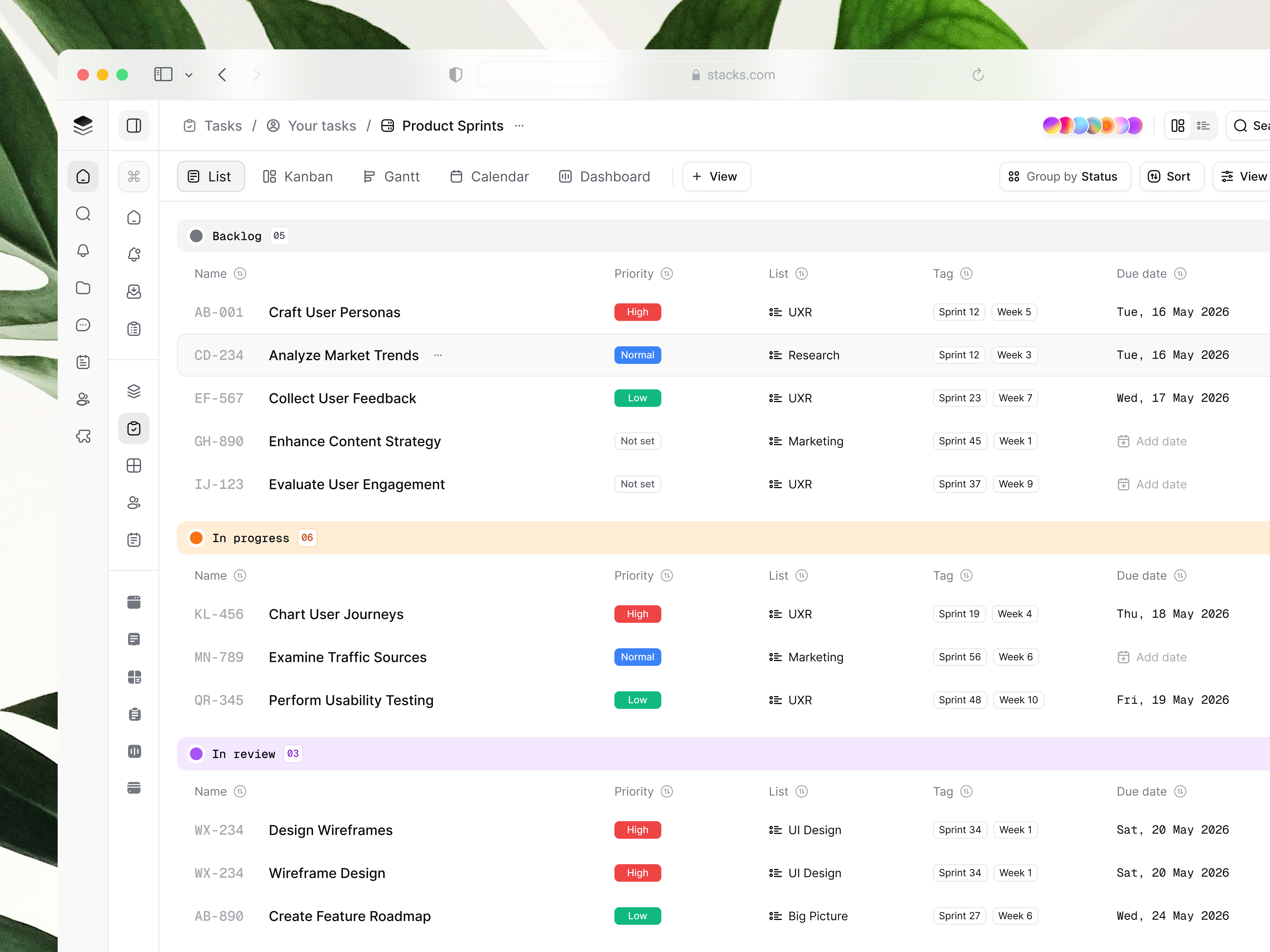Open the Sort dropdown
Image resolution: width=1270 pixels, height=952 pixels.
point(1171,176)
